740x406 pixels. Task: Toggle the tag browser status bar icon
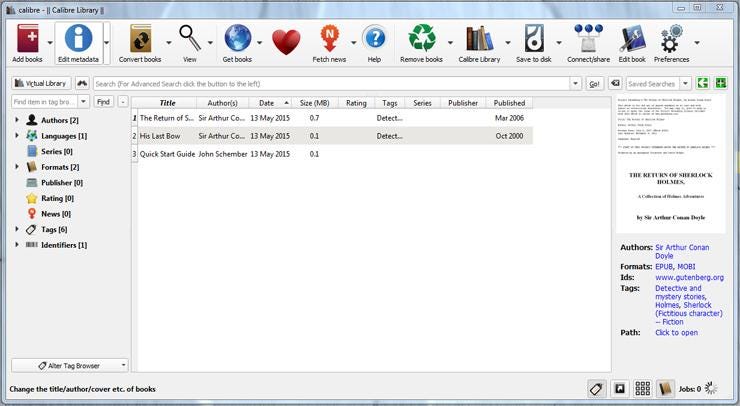[597, 389]
